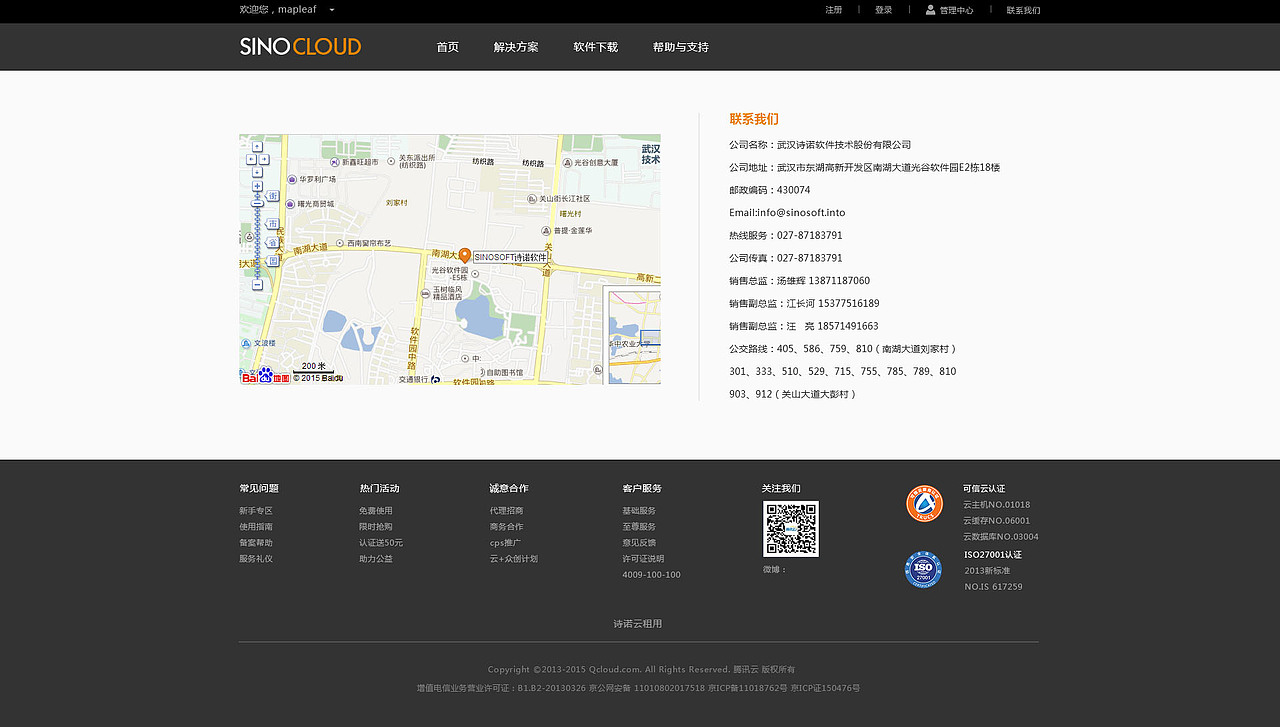The height and width of the screenshot is (727, 1280).
Task: Open cps推广 footer link
Action: 505,543
